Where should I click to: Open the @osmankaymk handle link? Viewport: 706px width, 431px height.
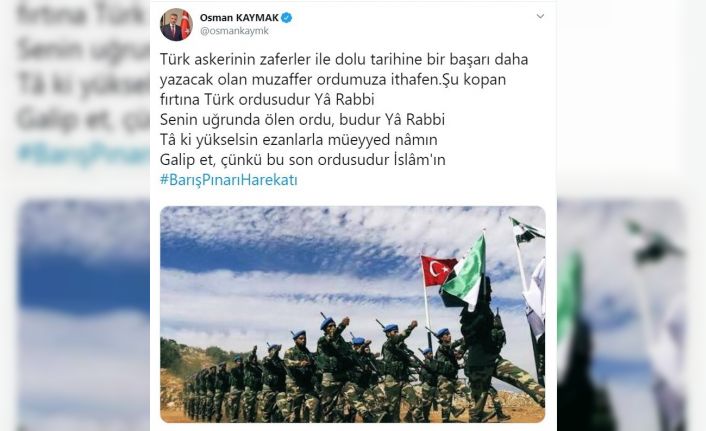(234, 31)
